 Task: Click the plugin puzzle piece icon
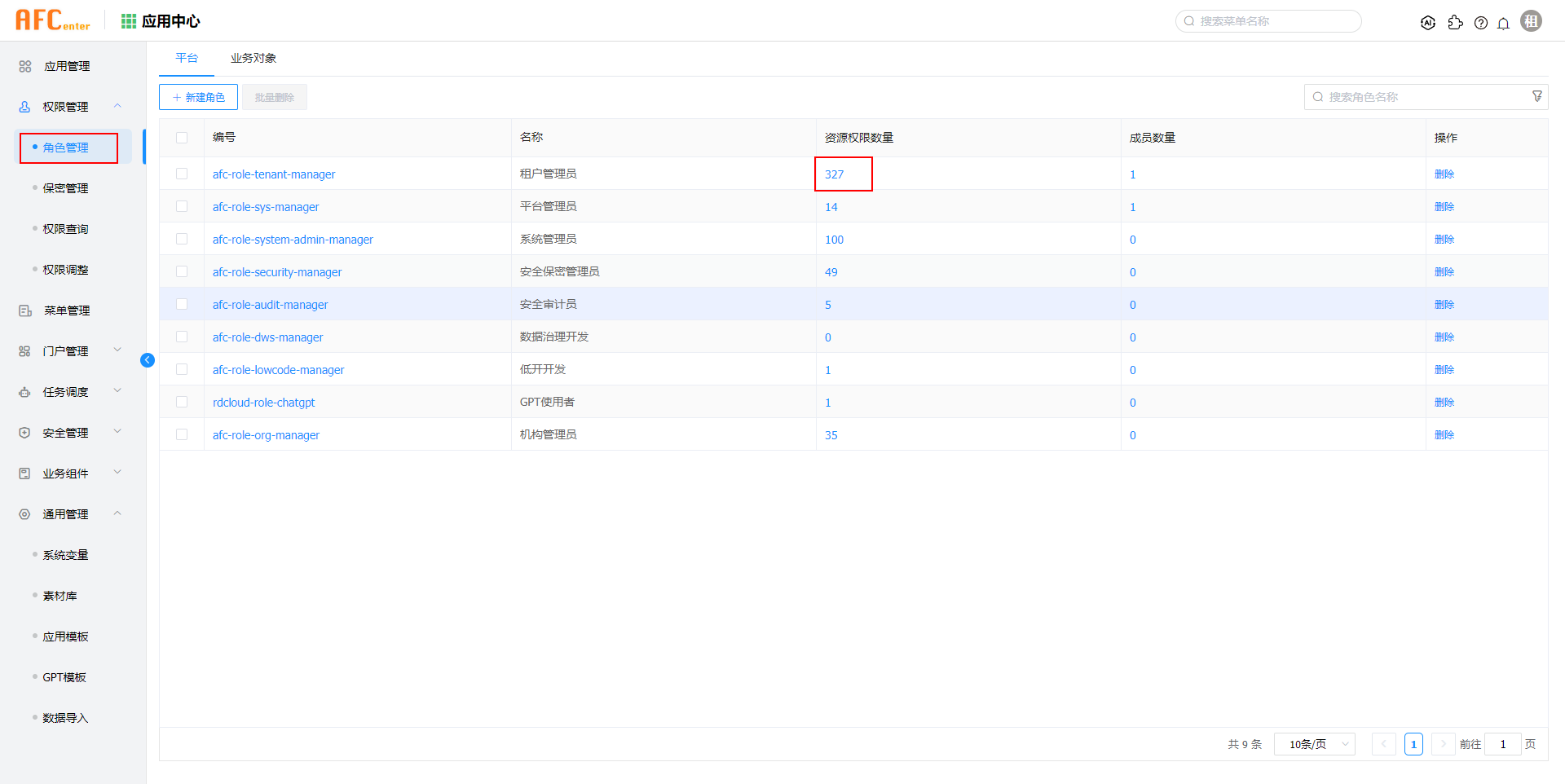click(x=1455, y=23)
